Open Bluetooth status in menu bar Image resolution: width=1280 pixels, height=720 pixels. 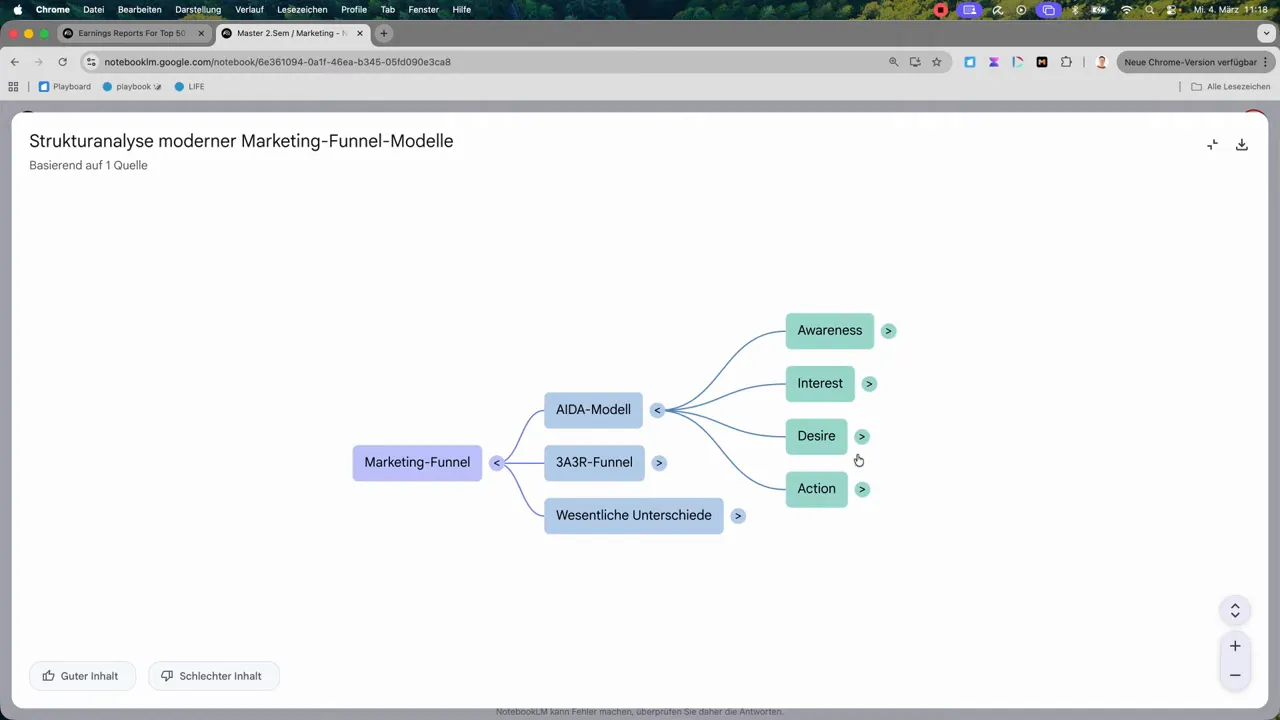pos(1076,10)
